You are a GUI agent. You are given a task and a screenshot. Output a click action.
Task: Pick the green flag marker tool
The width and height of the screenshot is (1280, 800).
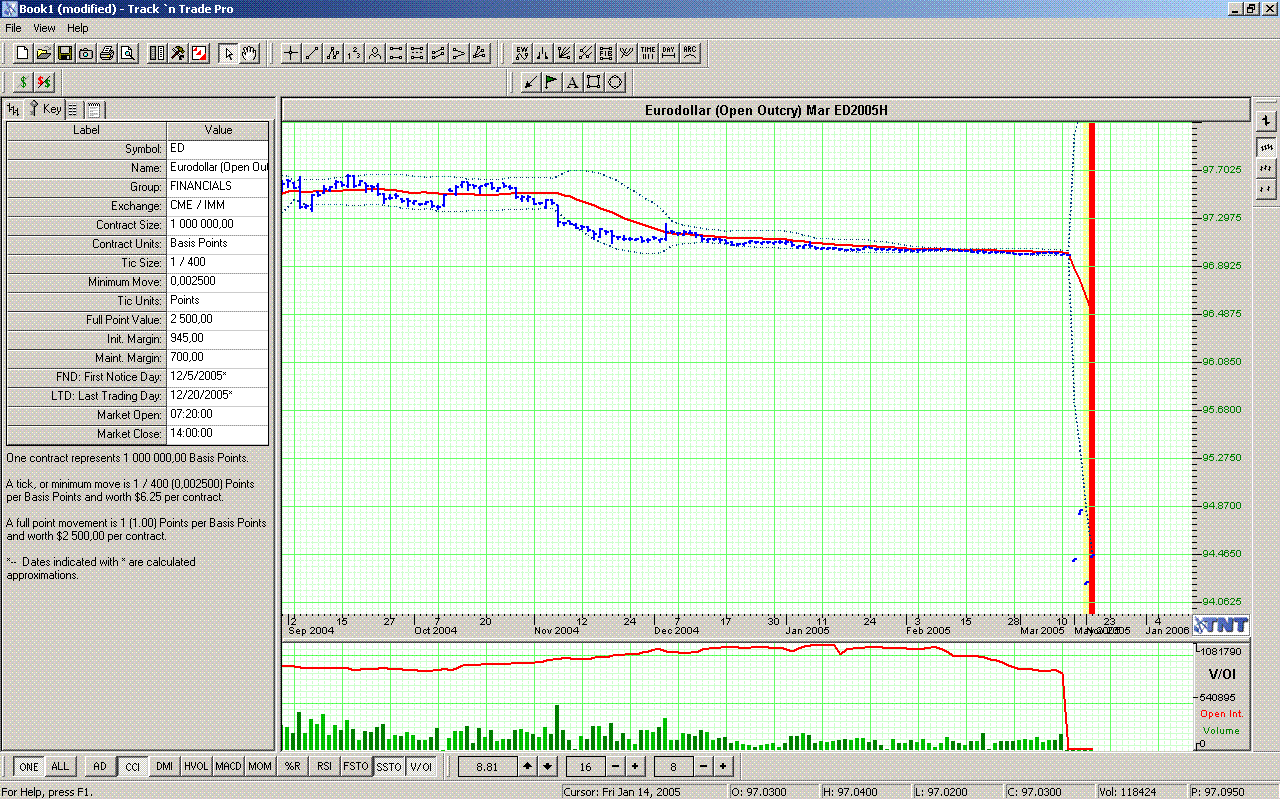(x=551, y=82)
